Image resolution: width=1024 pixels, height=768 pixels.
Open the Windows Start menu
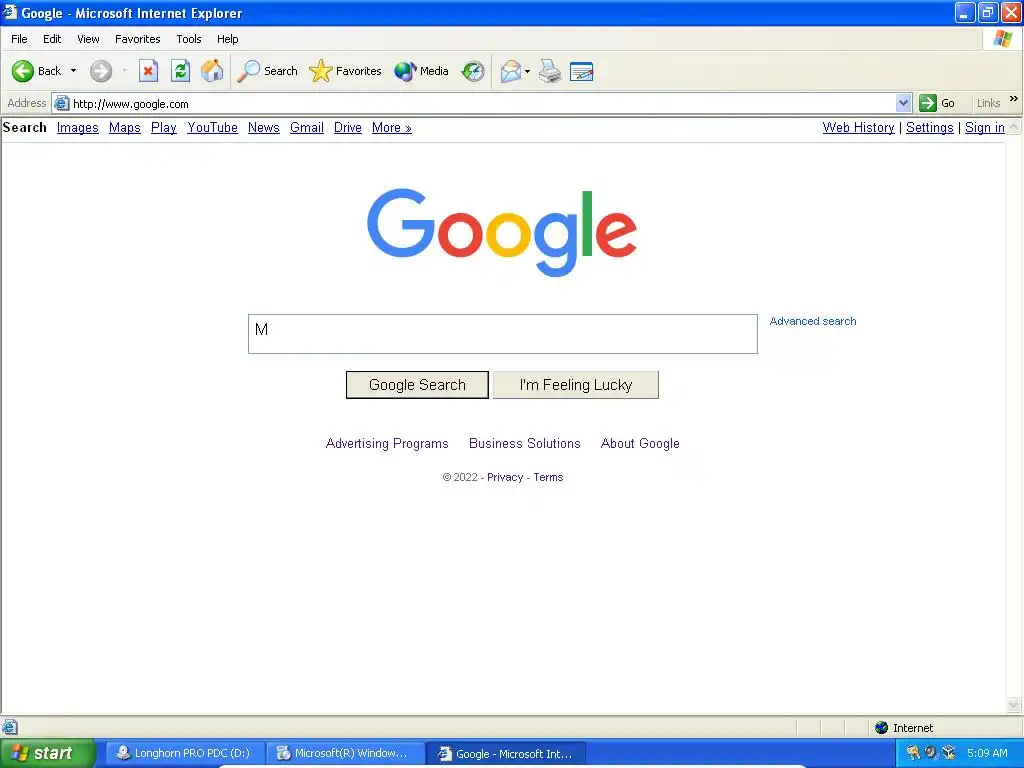tap(47, 753)
